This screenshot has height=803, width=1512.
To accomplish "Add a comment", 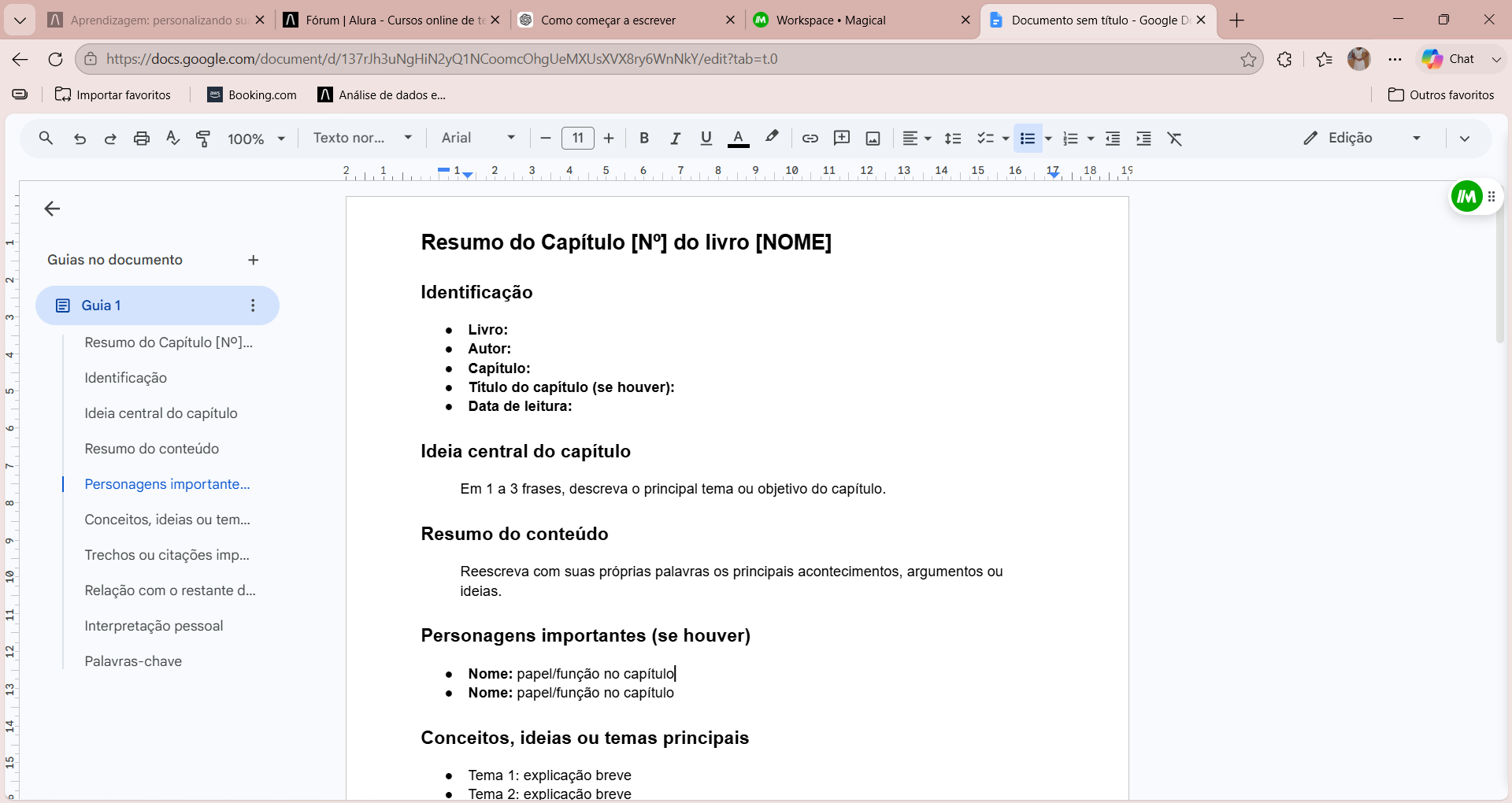I will (x=842, y=139).
